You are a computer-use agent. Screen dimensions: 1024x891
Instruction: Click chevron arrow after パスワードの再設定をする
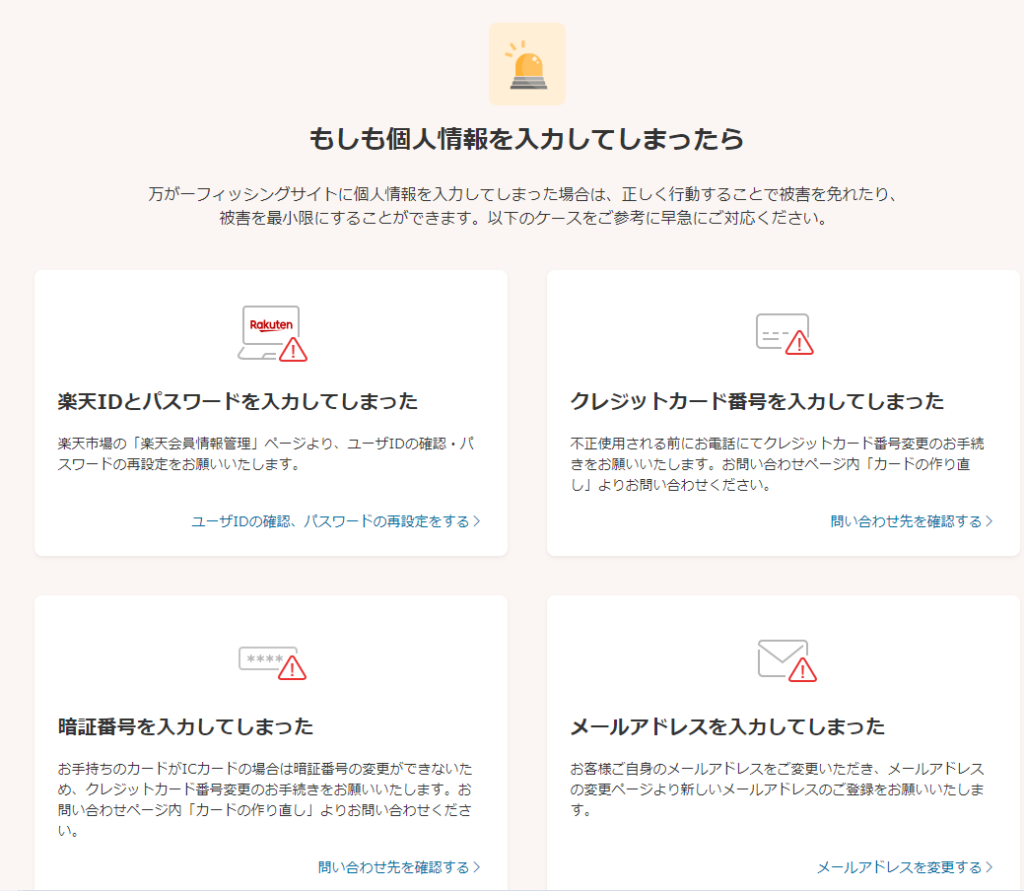[477, 521]
